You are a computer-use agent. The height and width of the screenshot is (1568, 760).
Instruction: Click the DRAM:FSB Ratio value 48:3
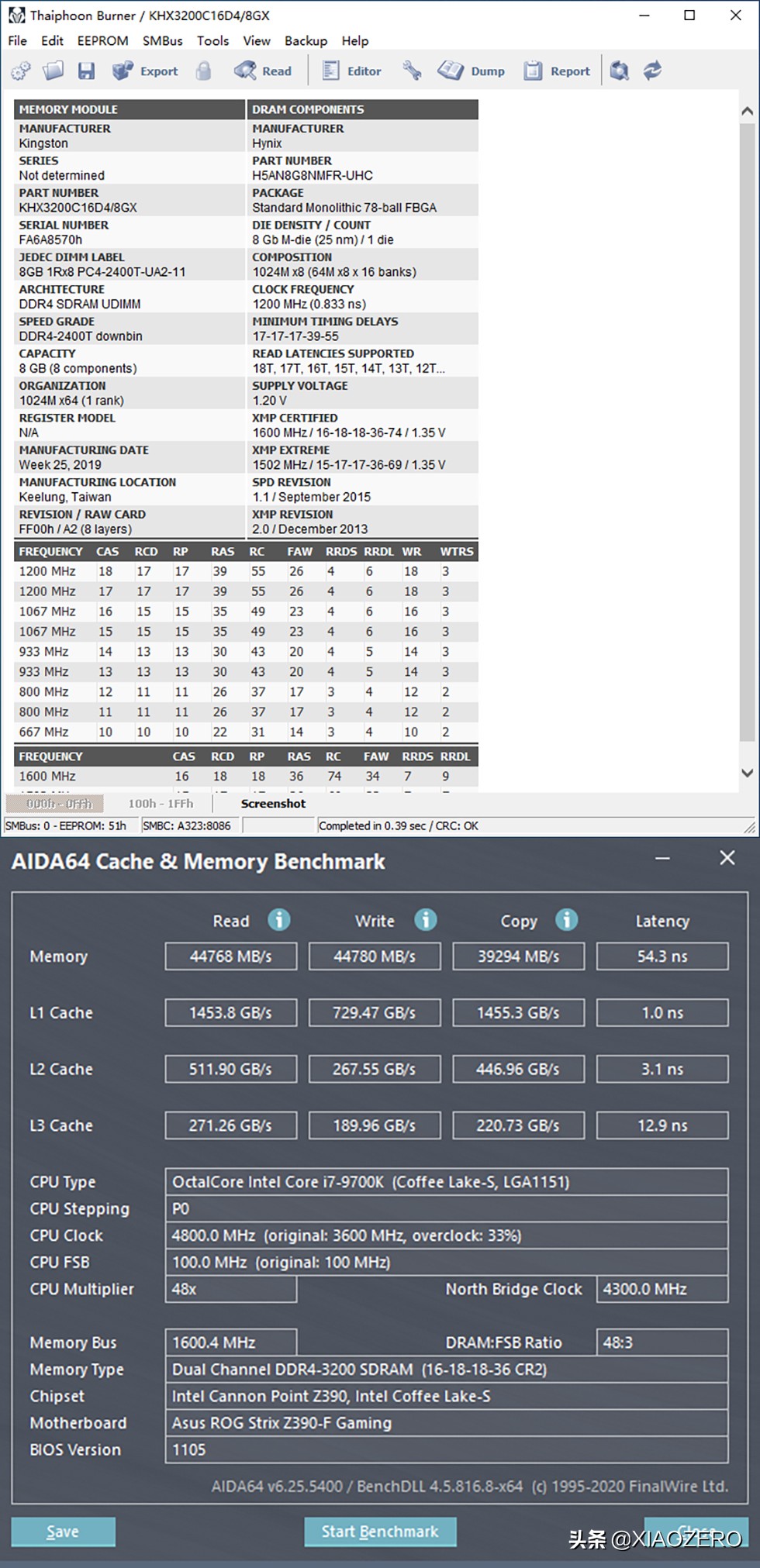pyautogui.click(x=662, y=1342)
